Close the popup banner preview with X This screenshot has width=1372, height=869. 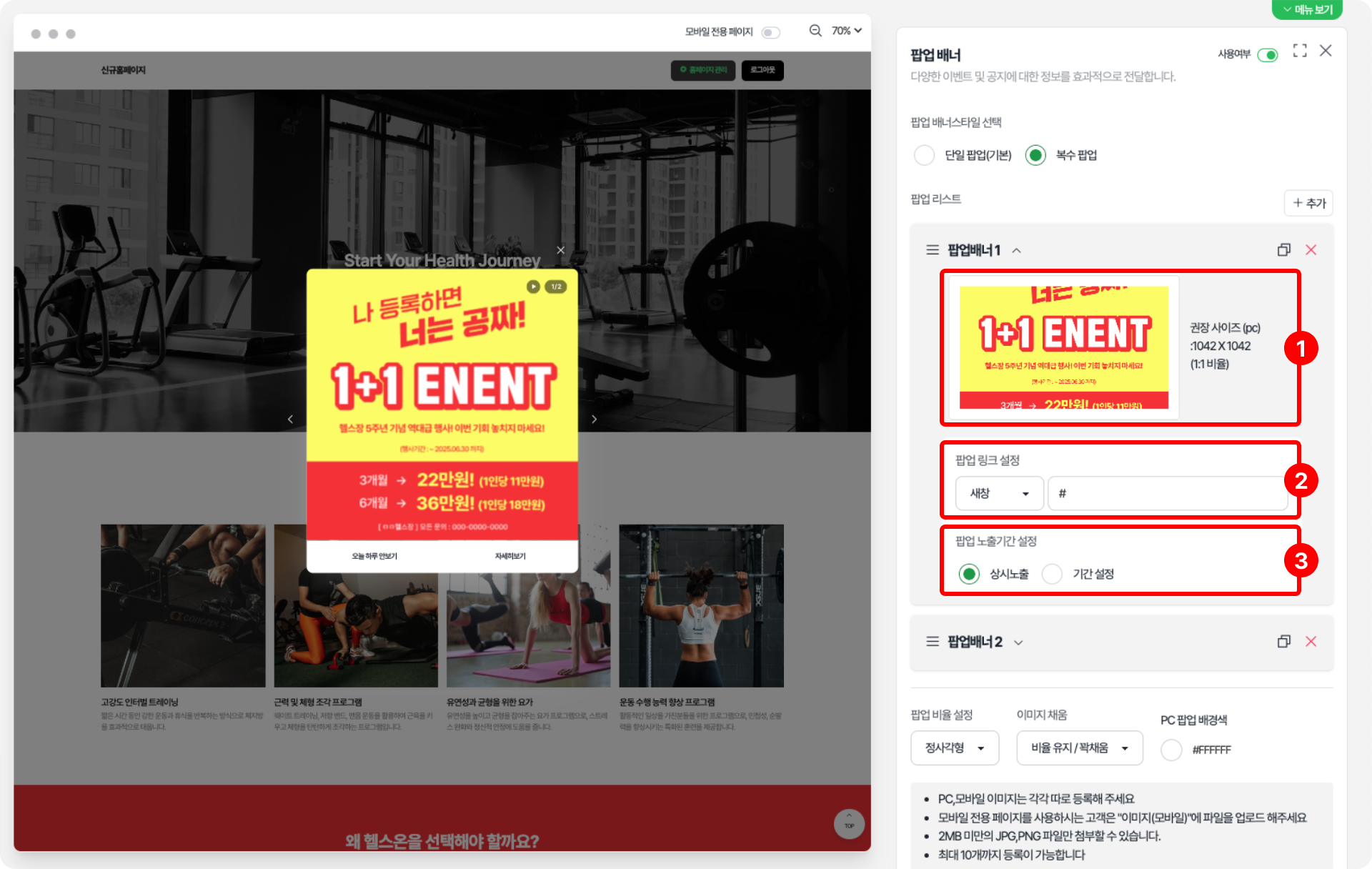pyautogui.click(x=561, y=250)
